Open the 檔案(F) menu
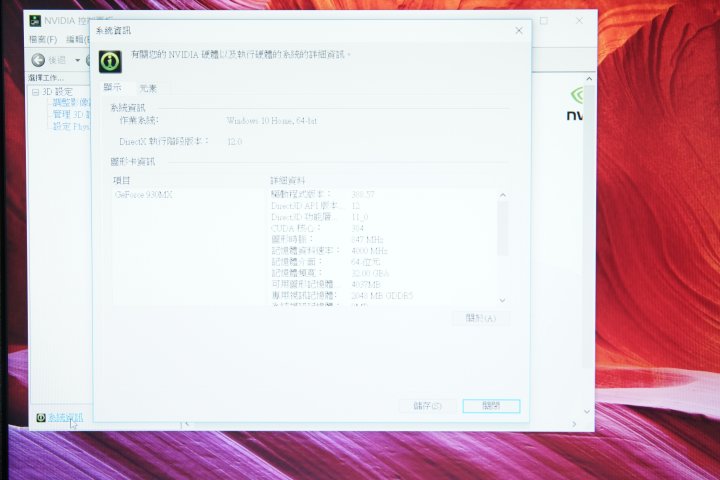 [43, 40]
